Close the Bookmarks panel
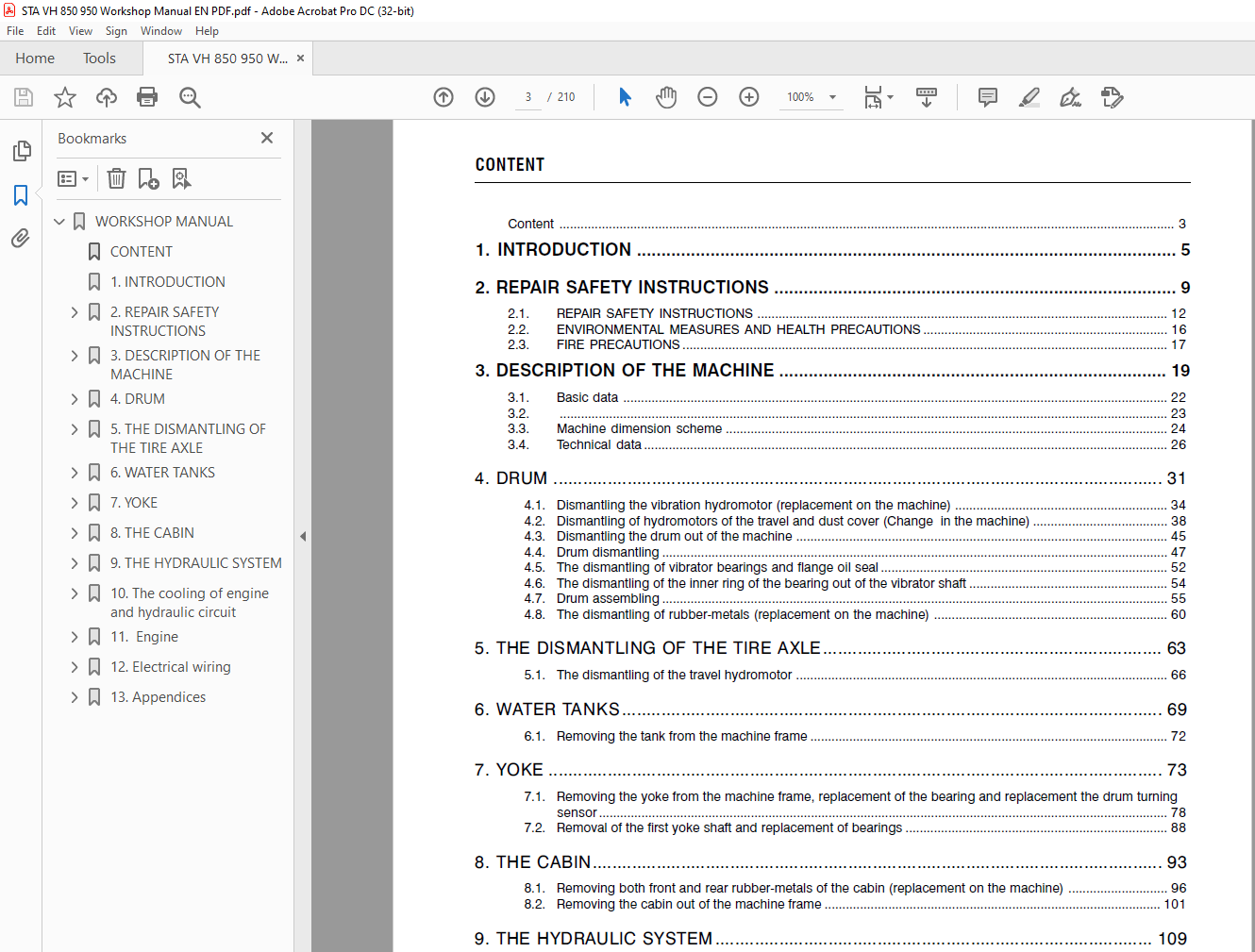1255x952 pixels. (267, 138)
